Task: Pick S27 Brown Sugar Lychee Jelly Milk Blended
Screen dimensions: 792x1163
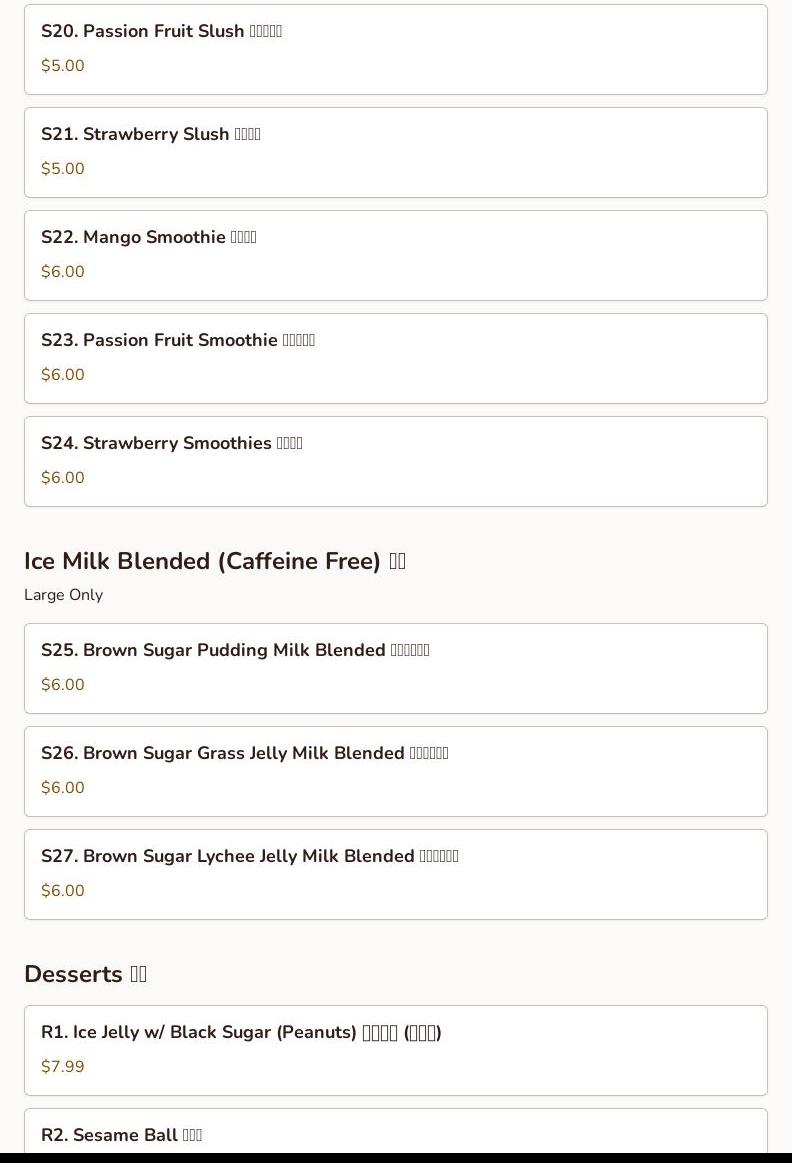Action: click(x=395, y=874)
